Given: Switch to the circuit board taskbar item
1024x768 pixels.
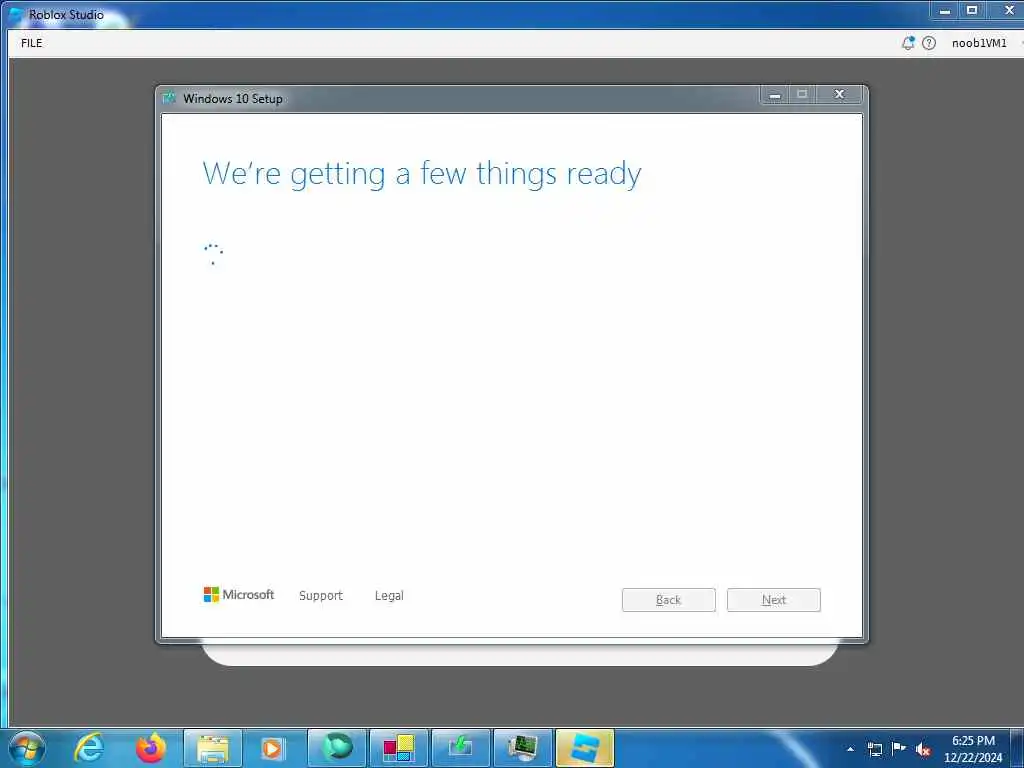Looking at the screenshot, I should click(x=522, y=748).
